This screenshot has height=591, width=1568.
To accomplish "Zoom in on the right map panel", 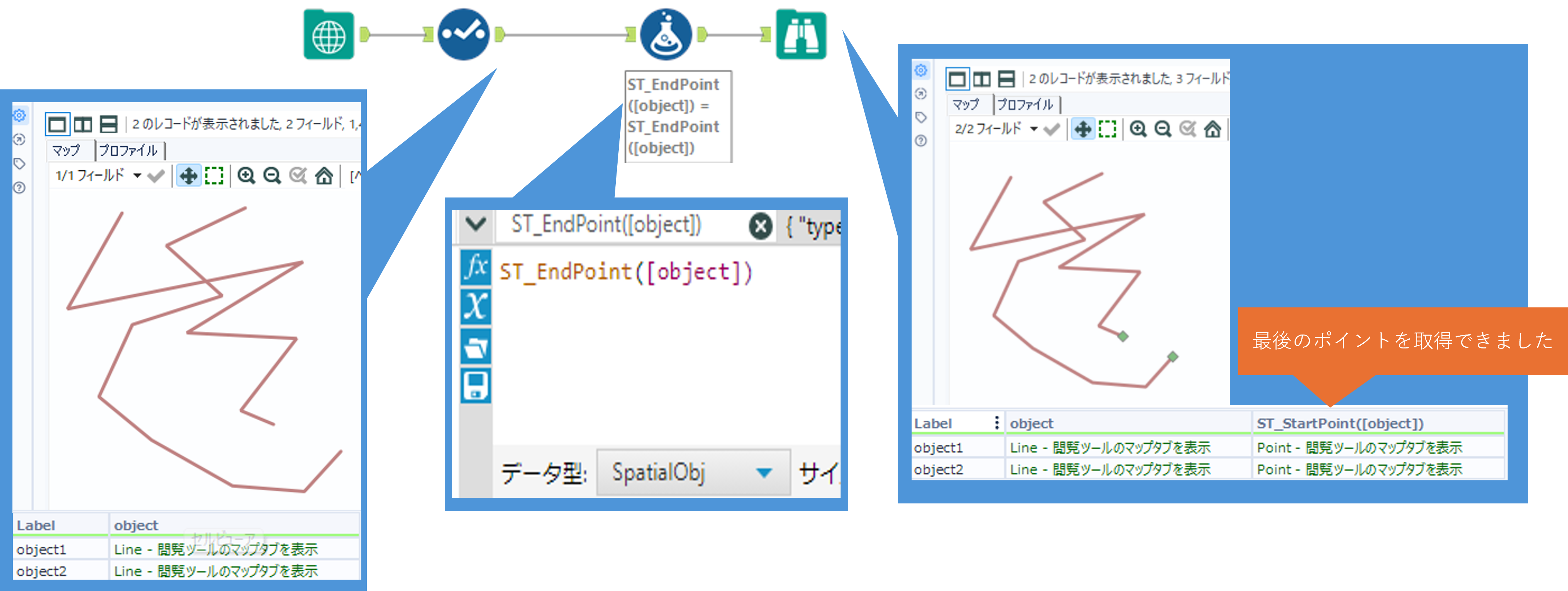I will click(1138, 129).
